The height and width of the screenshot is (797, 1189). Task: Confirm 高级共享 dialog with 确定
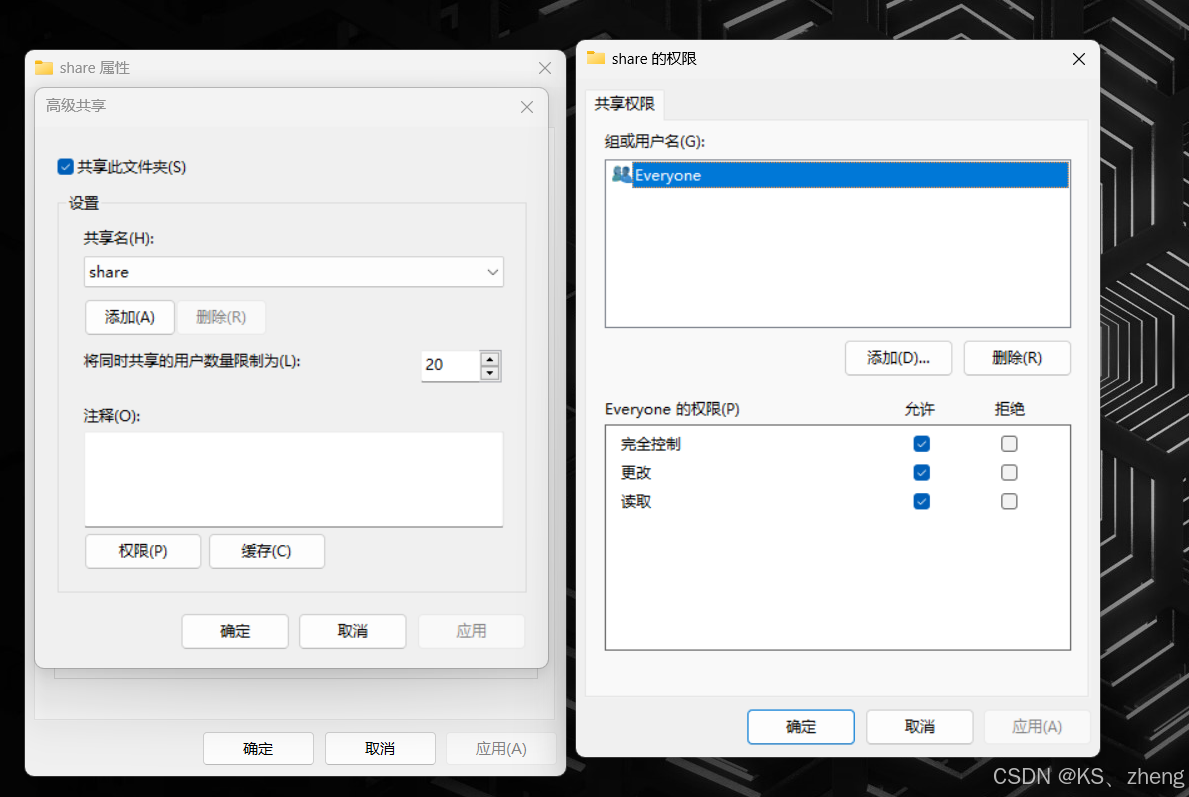[x=235, y=631]
